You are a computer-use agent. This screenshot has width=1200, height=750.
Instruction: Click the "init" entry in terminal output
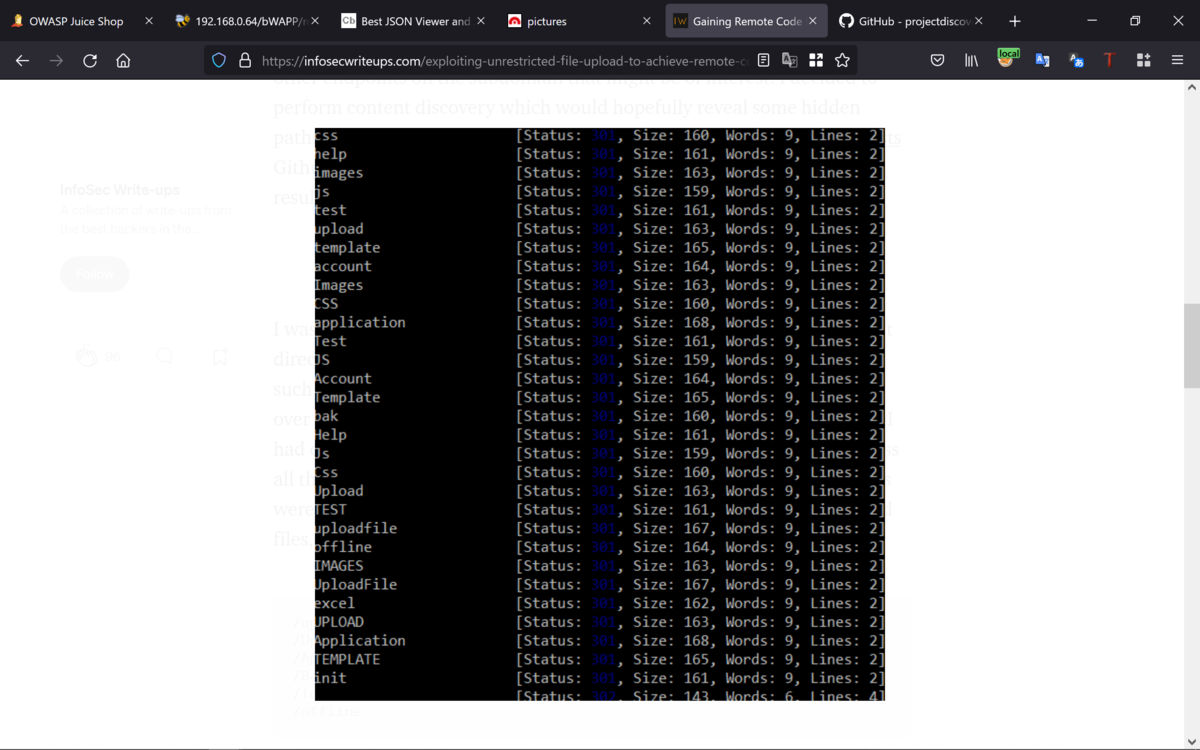[331, 678]
